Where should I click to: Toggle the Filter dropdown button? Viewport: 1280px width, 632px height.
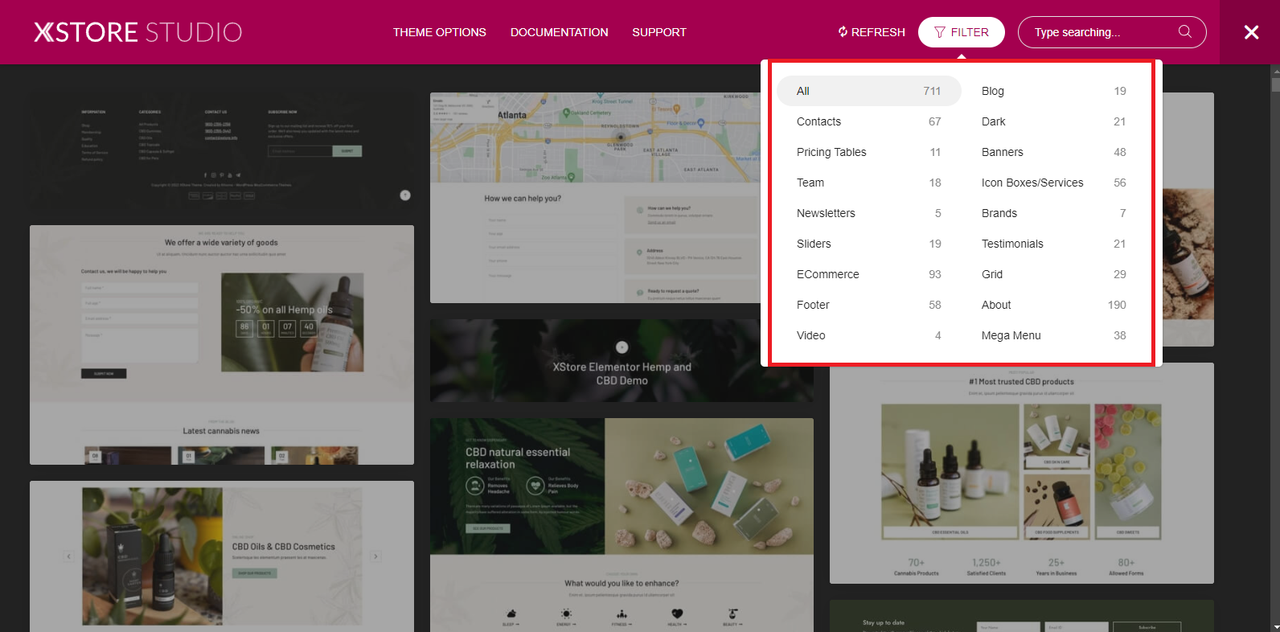[961, 32]
